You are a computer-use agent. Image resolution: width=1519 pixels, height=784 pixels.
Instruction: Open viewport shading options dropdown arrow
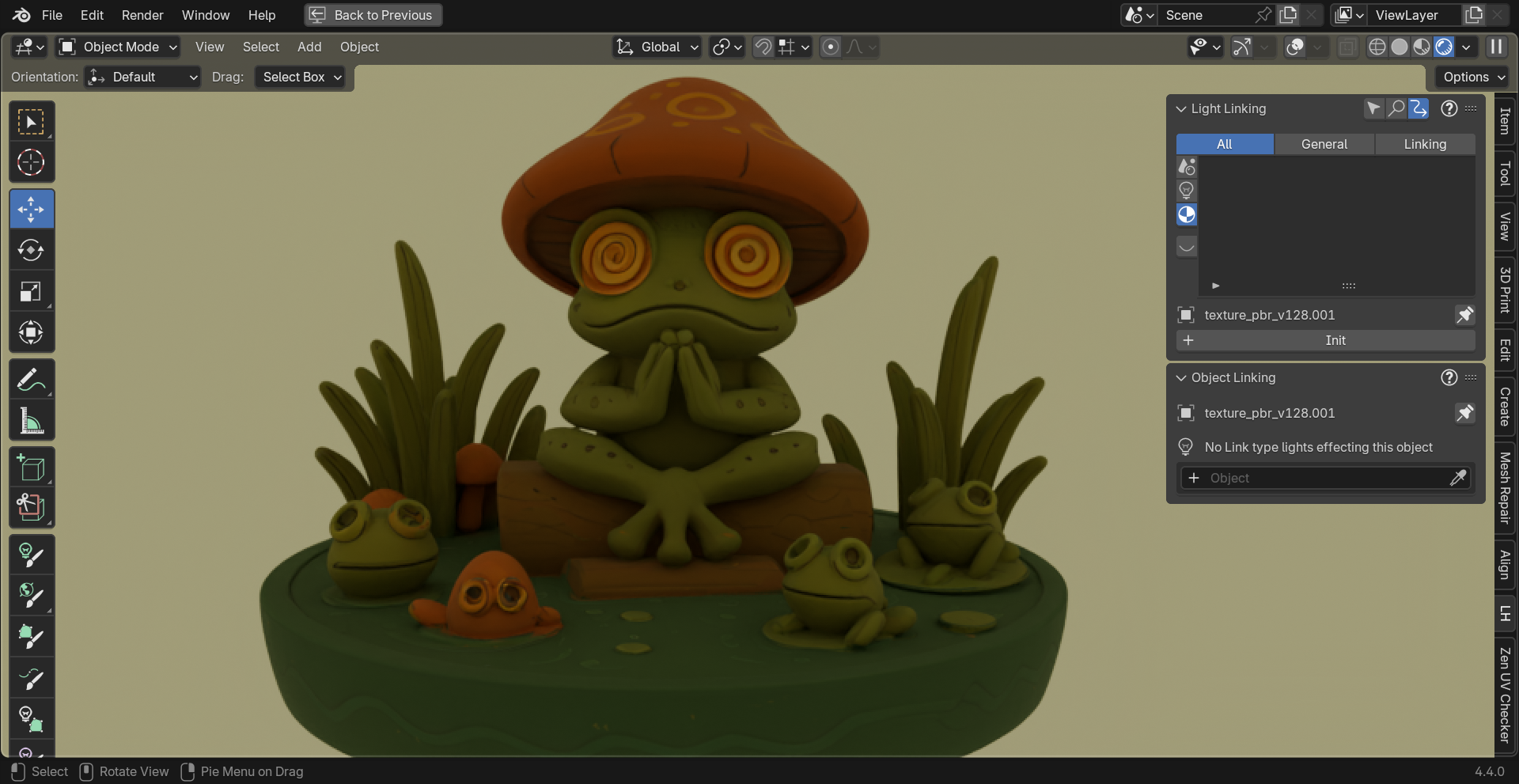pos(1466,47)
